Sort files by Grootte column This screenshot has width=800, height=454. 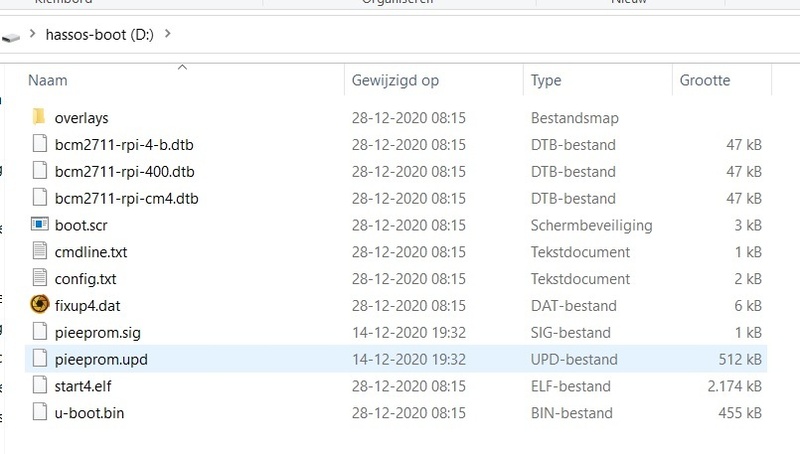click(x=704, y=80)
